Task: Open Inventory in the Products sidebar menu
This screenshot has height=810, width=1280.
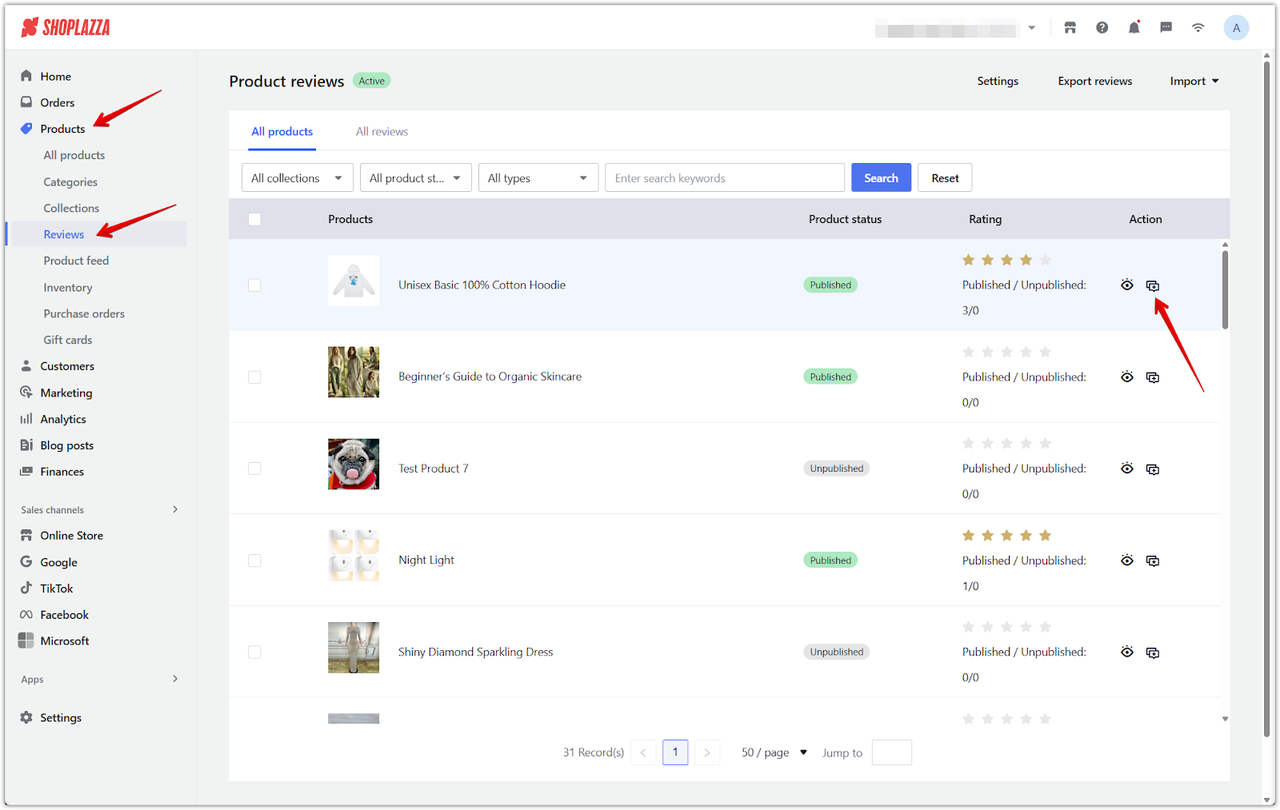Action: 68,287
